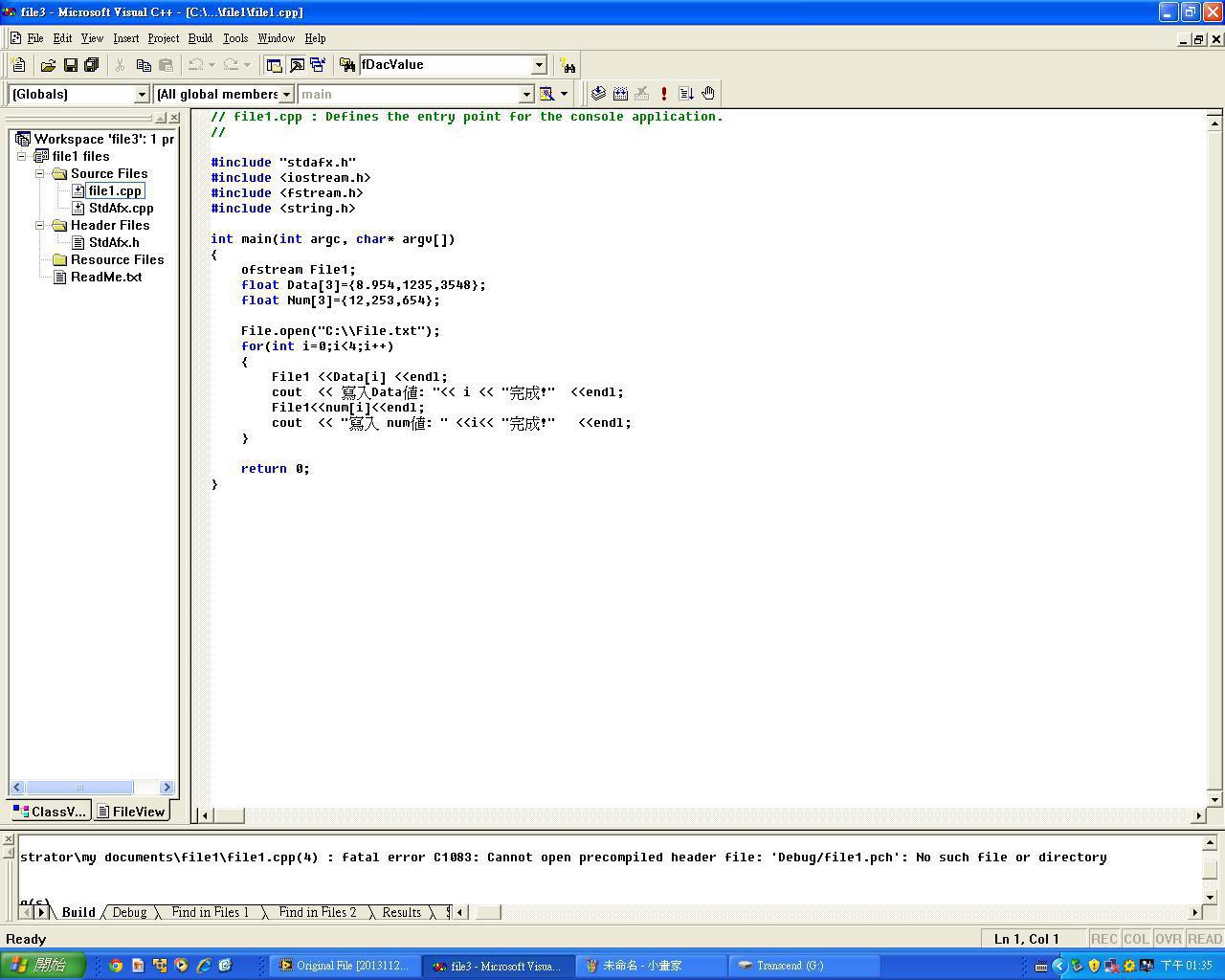Viewport: 1225px width, 980px height.
Task: Click the Save All toolbar icon
Action: point(92,65)
